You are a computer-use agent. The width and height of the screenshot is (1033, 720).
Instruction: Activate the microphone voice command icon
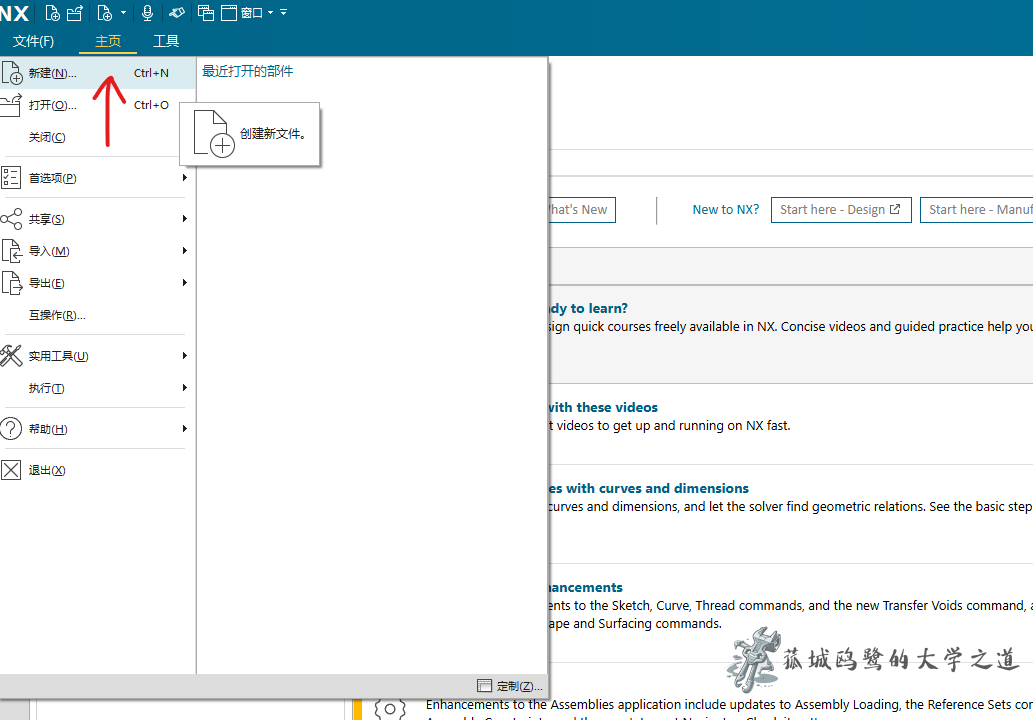[148, 13]
